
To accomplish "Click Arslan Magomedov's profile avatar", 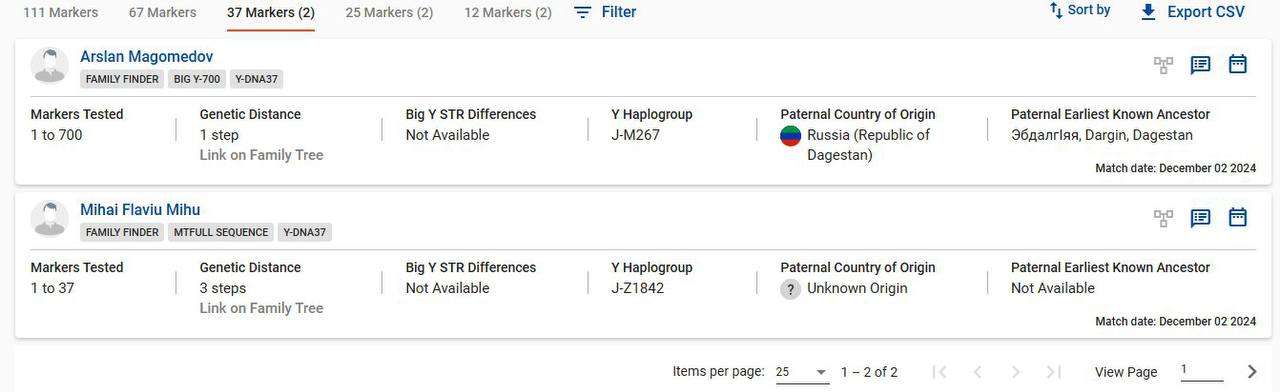I will 50,66.
